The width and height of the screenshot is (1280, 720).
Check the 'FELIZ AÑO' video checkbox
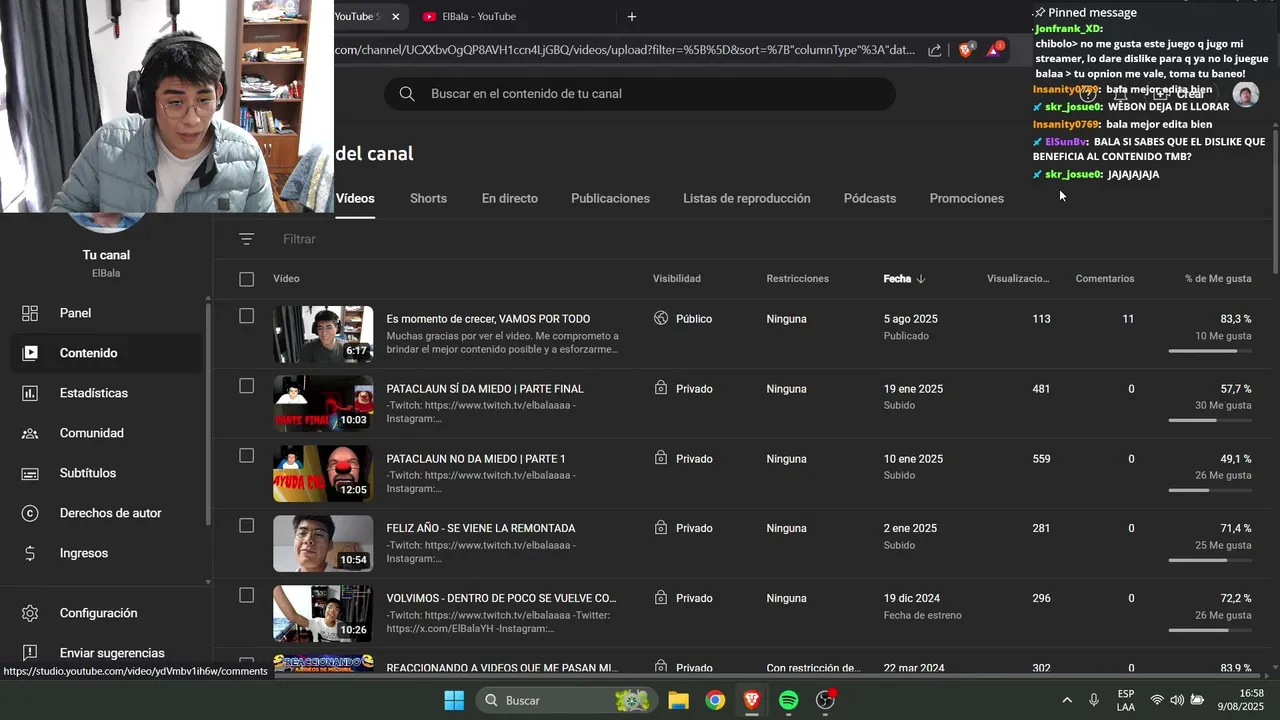tap(247, 526)
